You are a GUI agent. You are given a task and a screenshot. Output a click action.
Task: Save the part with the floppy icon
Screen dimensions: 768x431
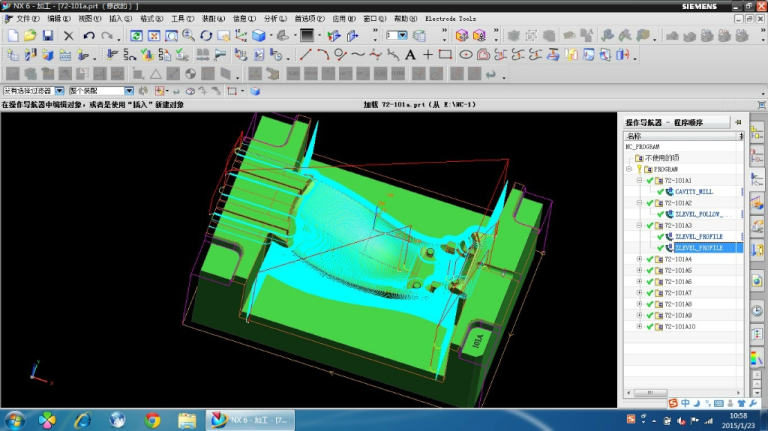(x=48, y=36)
